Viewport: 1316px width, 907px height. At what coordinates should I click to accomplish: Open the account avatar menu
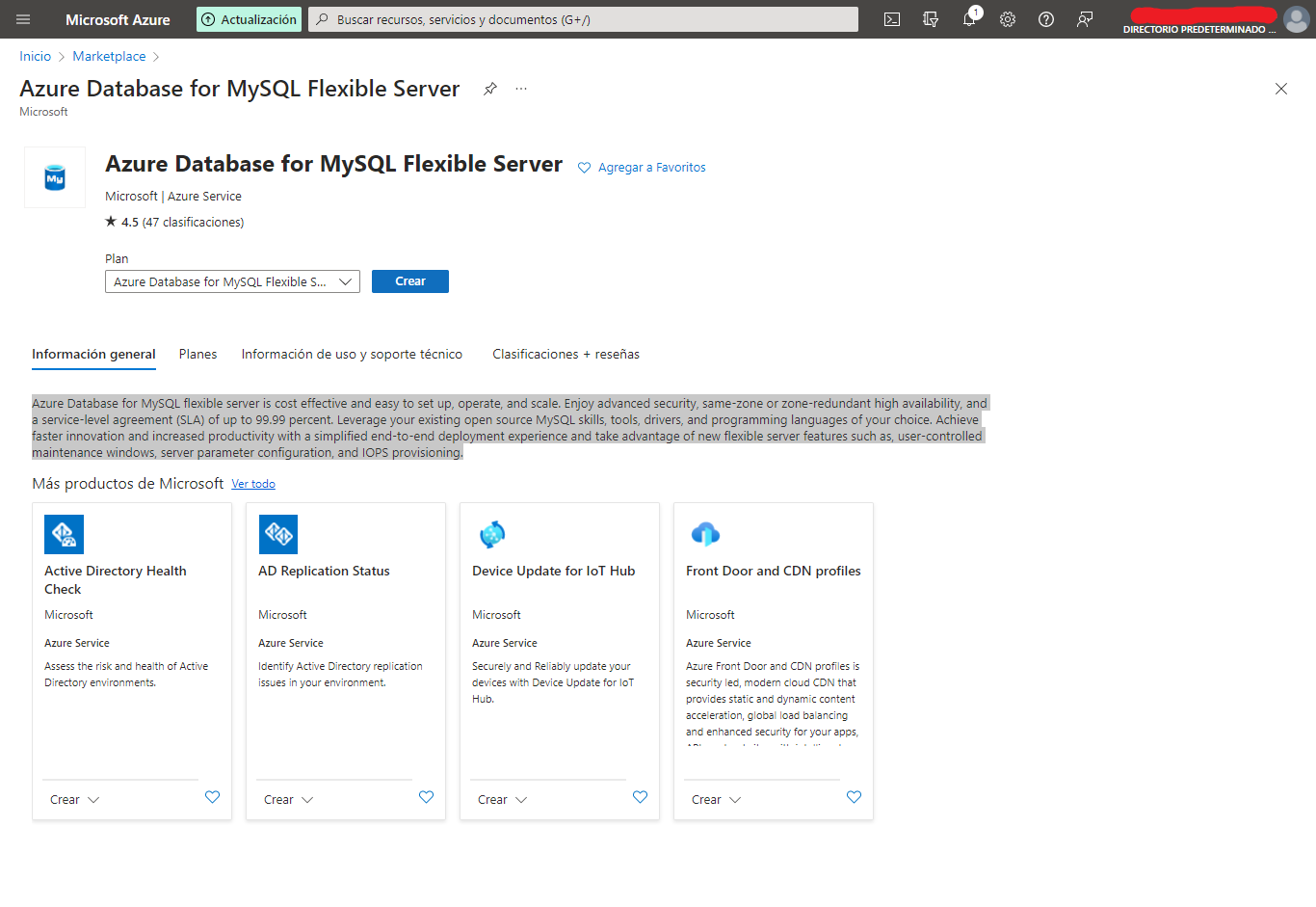click(x=1297, y=19)
